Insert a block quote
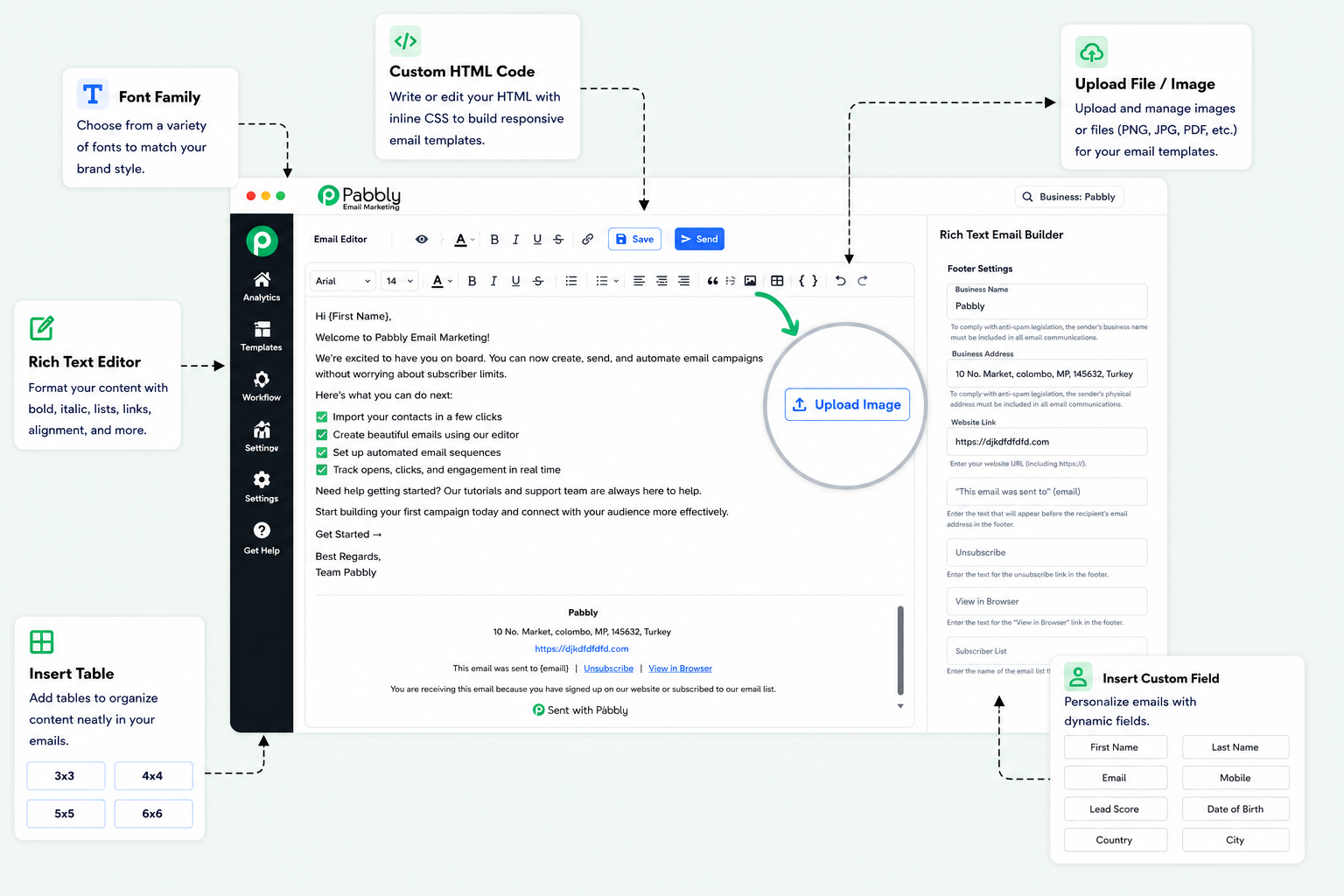Screen dimensions: 1344x896 [712, 281]
